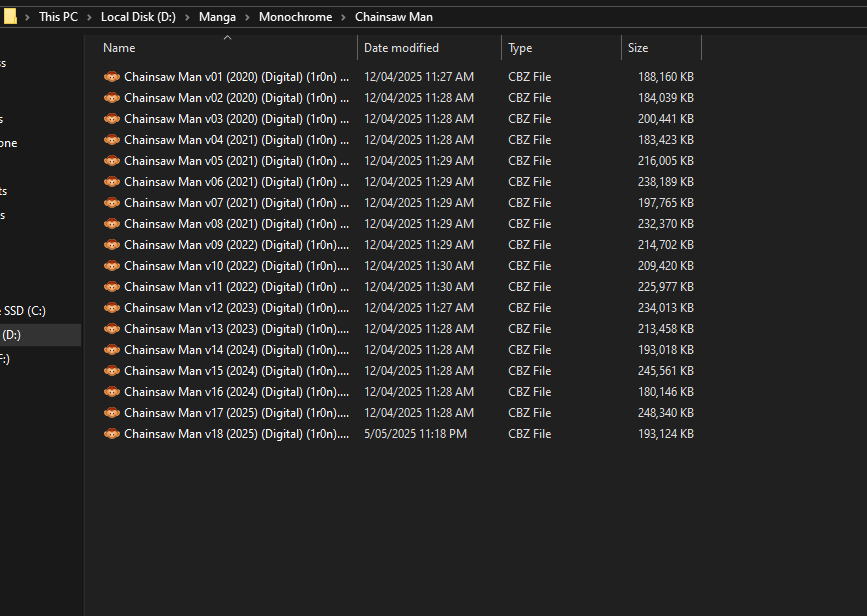This screenshot has height=616, width=867.
Task: Select file name Chainsaw Man v05 (2021)
Action: 237,161
